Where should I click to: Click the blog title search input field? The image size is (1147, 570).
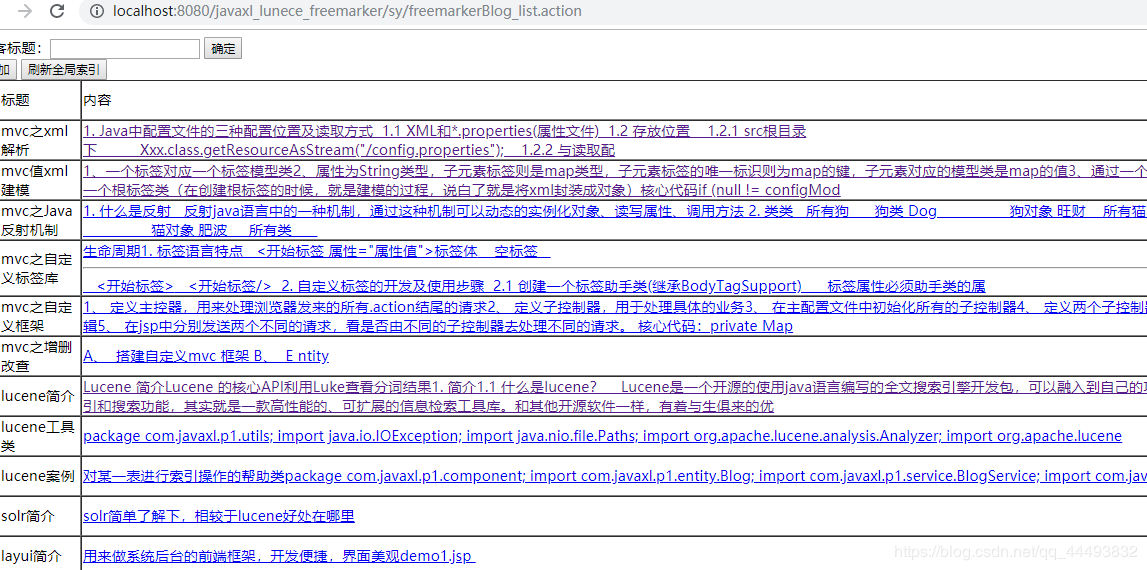(x=125, y=48)
